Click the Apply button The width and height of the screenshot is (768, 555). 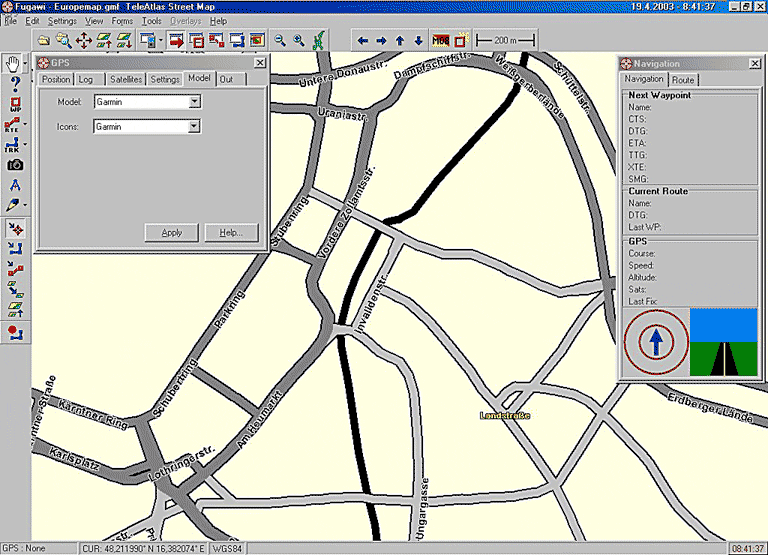(171, 232)
